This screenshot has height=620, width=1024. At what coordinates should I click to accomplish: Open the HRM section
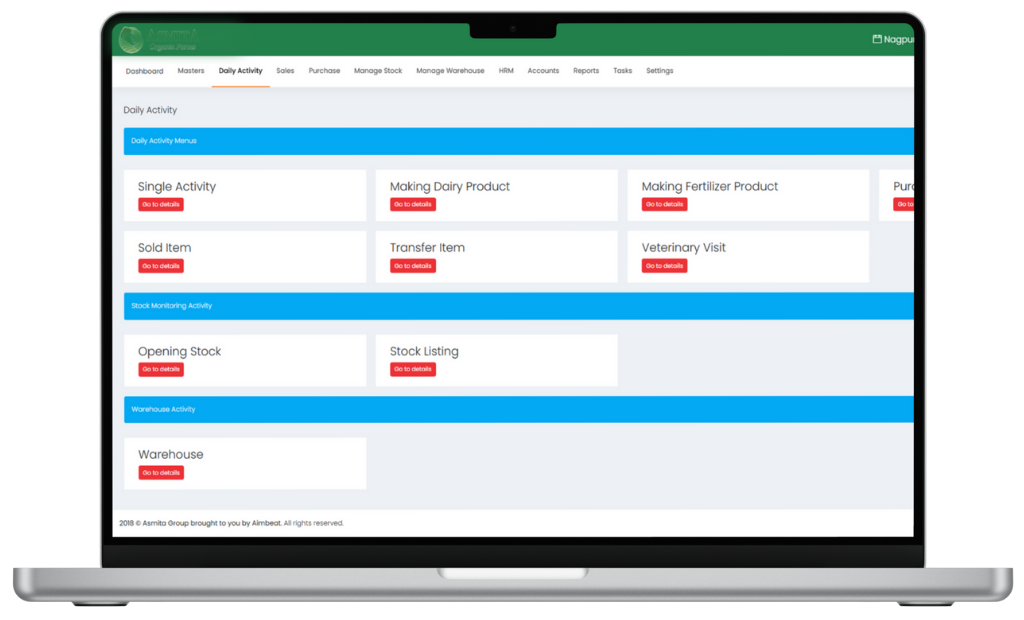(x=506, y=70)
